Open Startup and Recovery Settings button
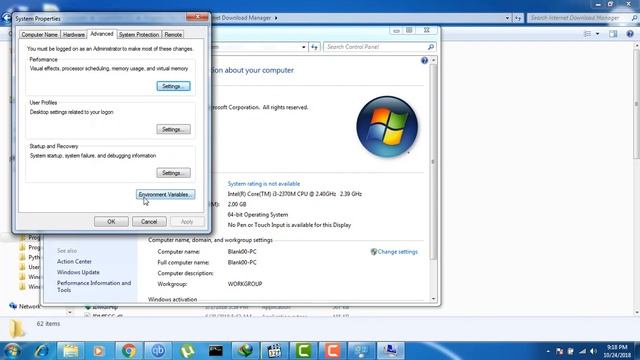This screenshot has width=640, height=360. 173,173
